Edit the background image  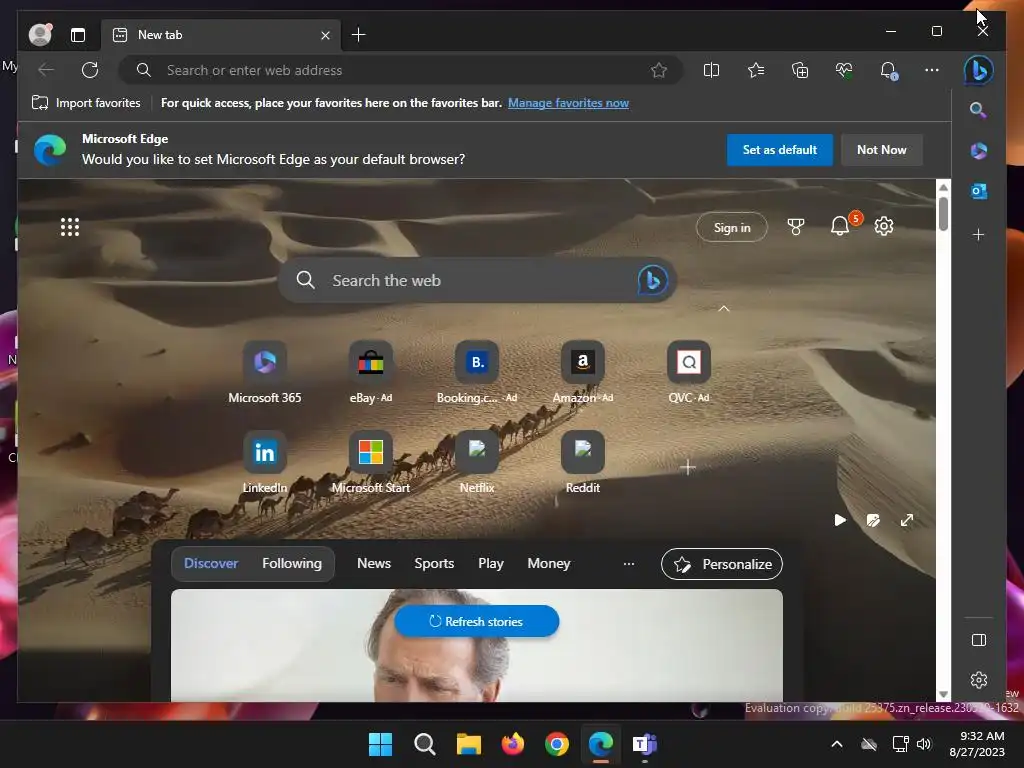(x=873, y=520)
